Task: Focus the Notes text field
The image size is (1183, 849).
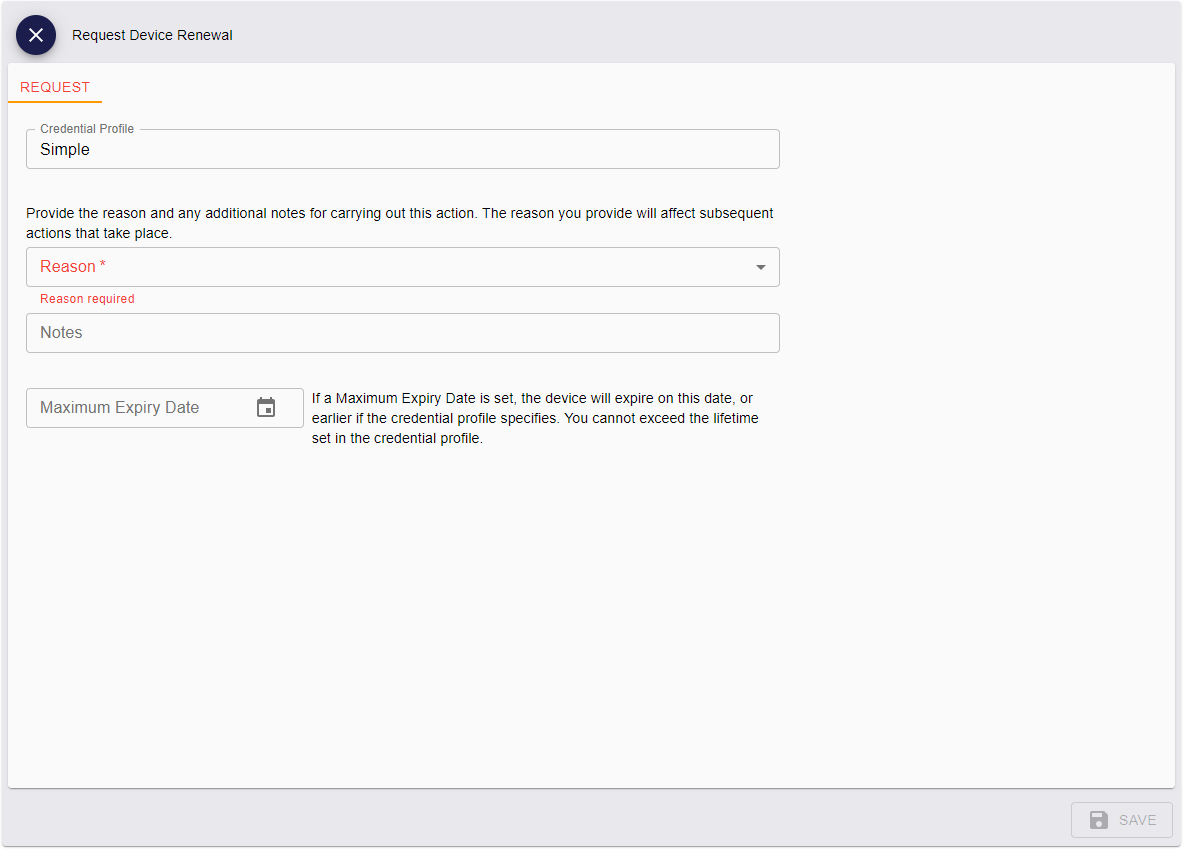Action: coord(400,333)
